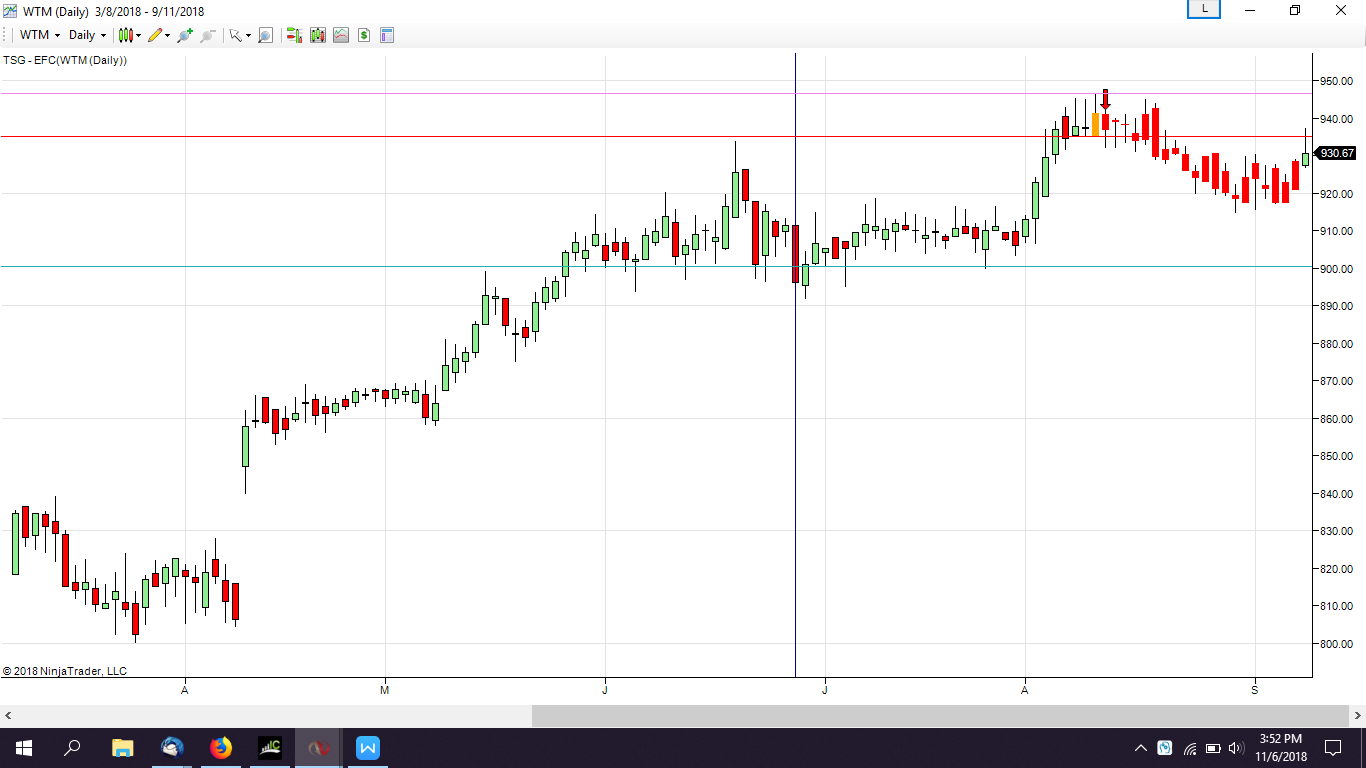Screen dimensions: 1366x768
Task: Select the candlestick chart style icon
Action: point(127,34)
